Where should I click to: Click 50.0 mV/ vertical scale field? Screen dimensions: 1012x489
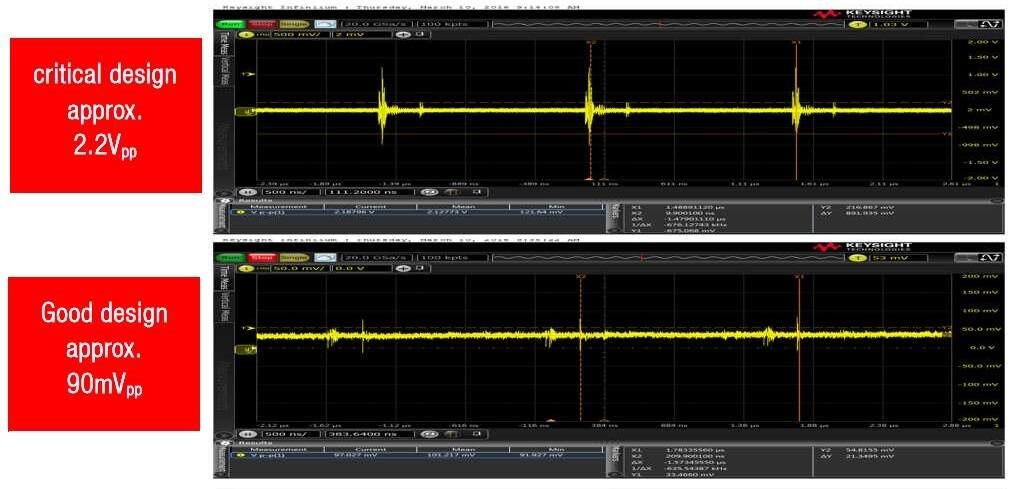coord(299,268)
